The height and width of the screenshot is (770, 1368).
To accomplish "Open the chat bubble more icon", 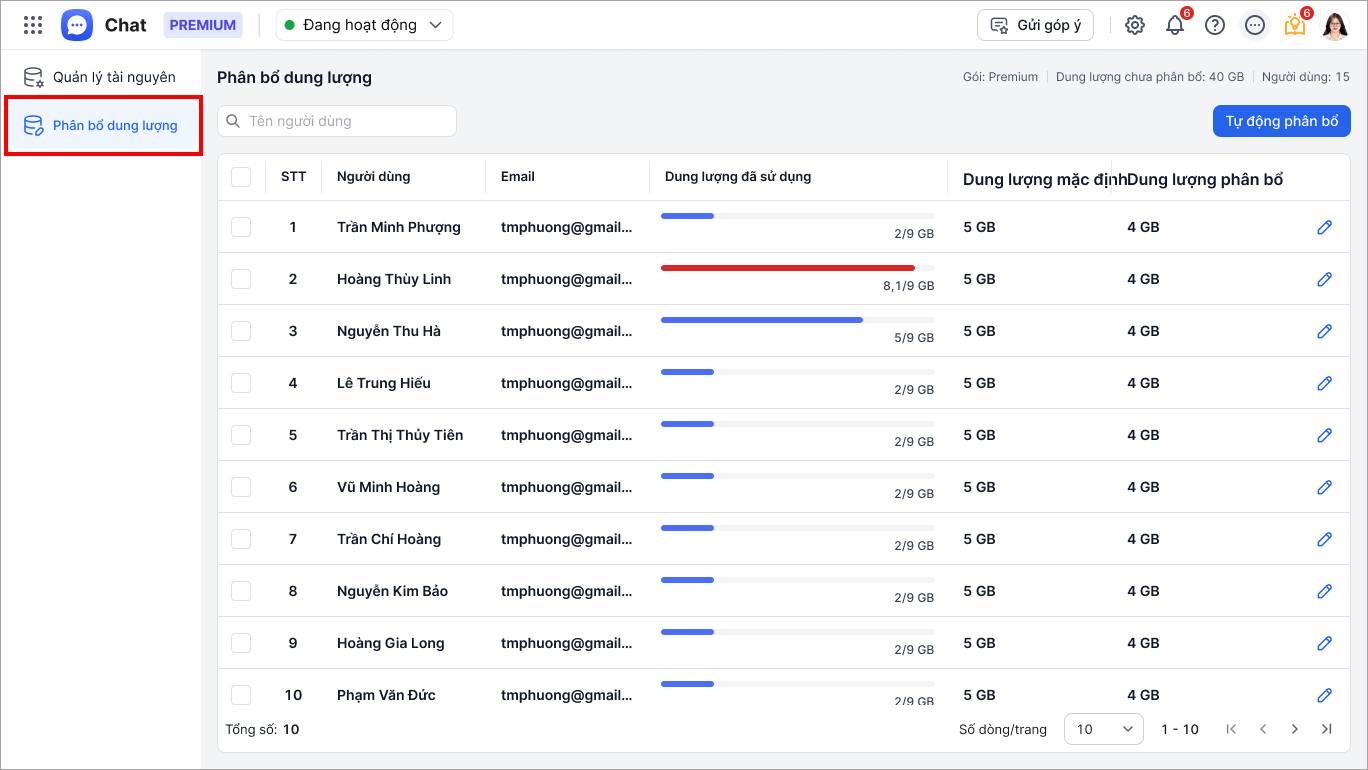I will coord(1255,25).
